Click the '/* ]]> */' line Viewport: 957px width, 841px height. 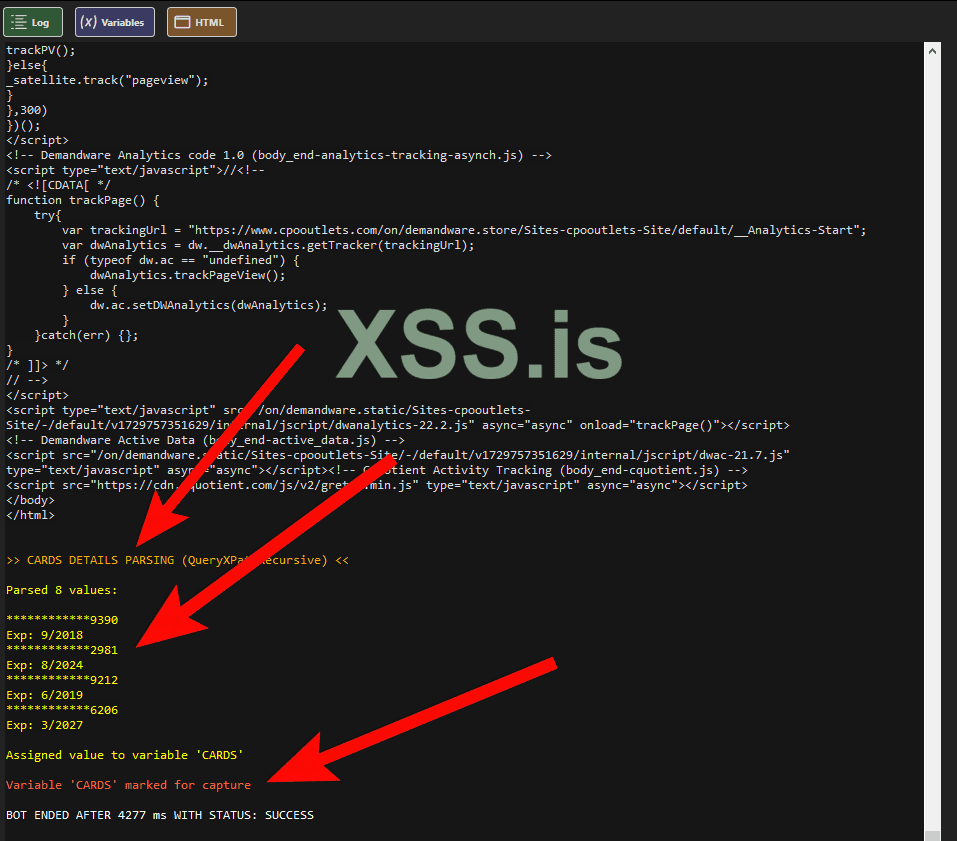coord(37,365)
